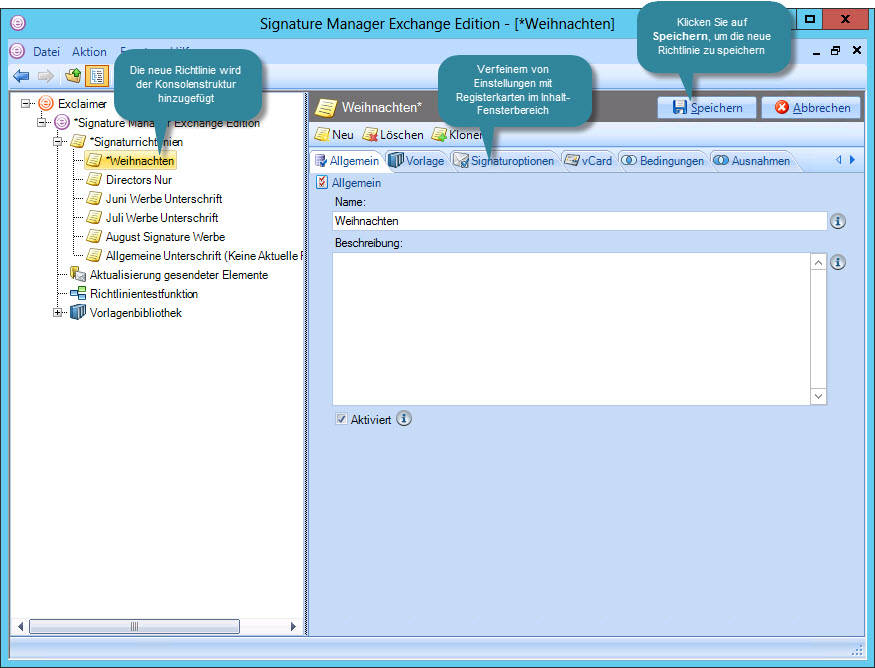Click info icon next to Name field
The height and width of the screenshot is (668, 875).
tap(838, 221)
